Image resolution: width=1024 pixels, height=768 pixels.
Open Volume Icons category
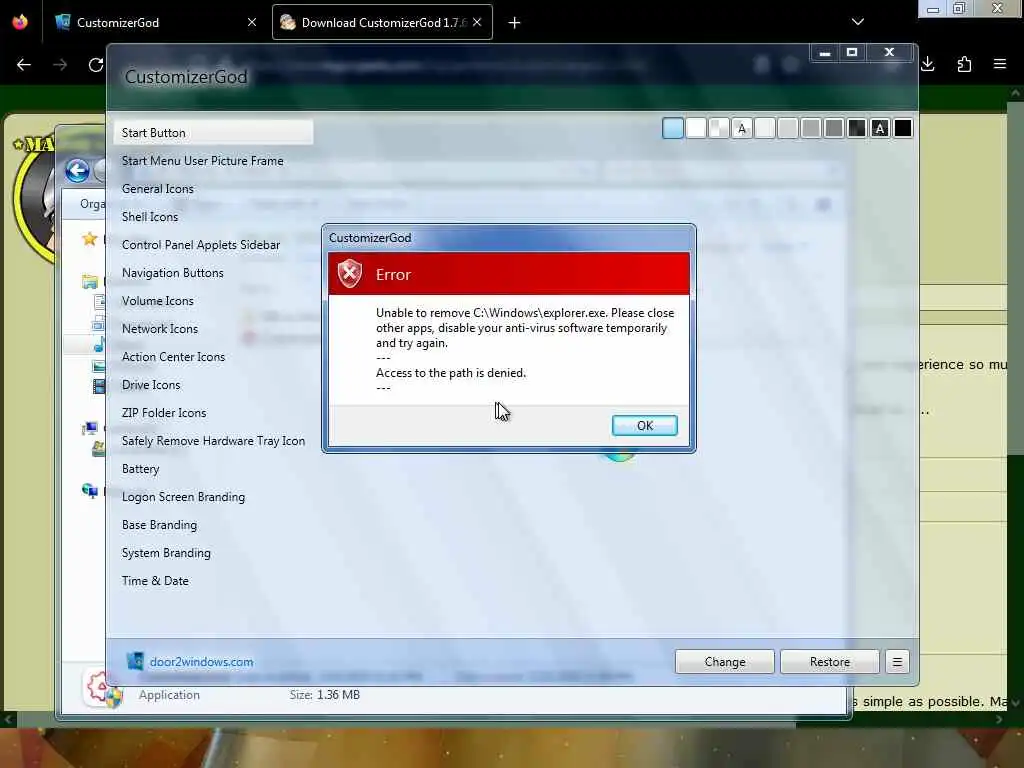(x=157, y=301)
